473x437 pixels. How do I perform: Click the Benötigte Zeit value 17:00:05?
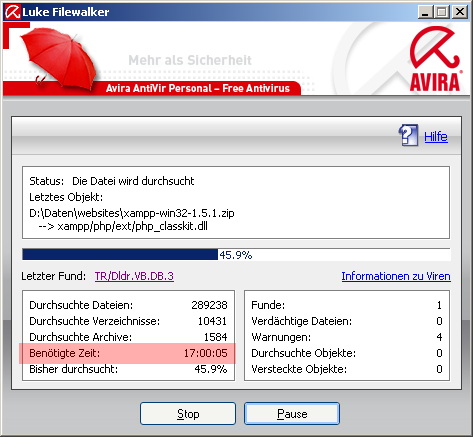tap(206, 353)
